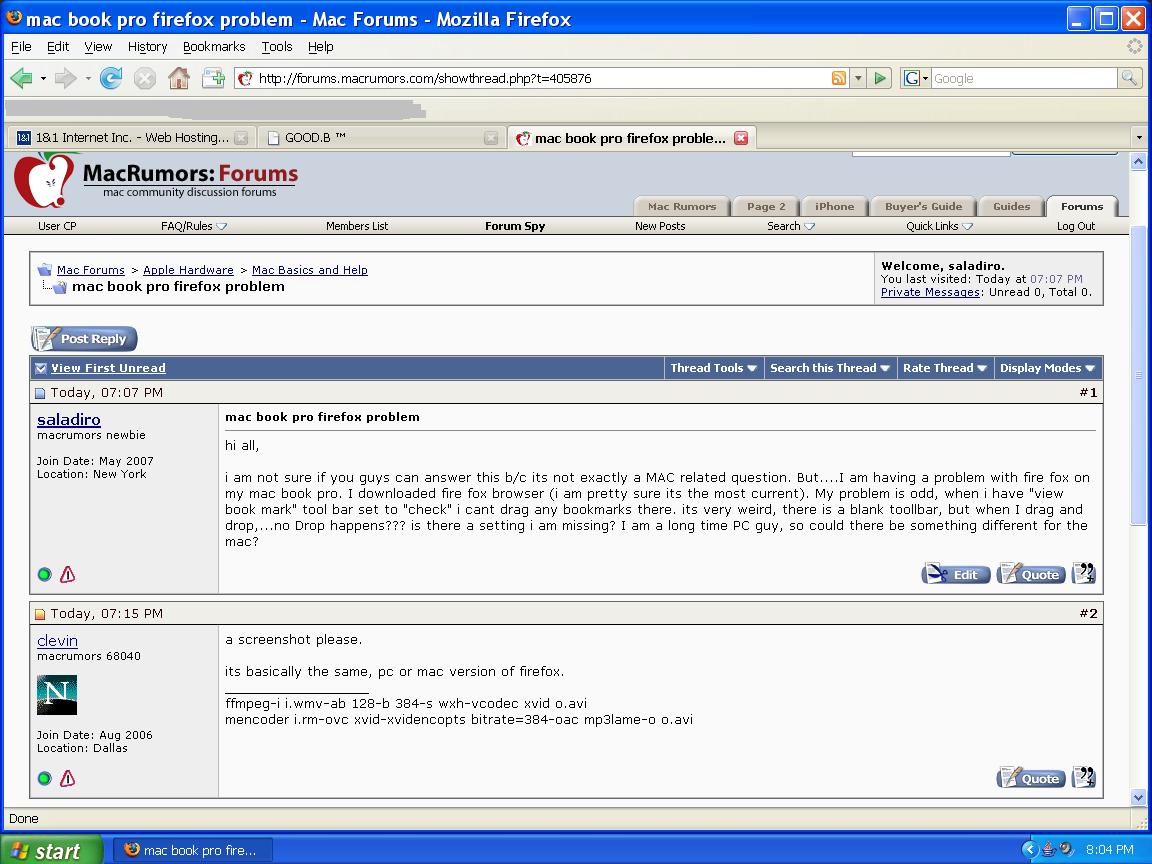The width and height of the screenshot is (1152, 864).
Task: Click saladiro's green online status icon
Action: point(45,575)
